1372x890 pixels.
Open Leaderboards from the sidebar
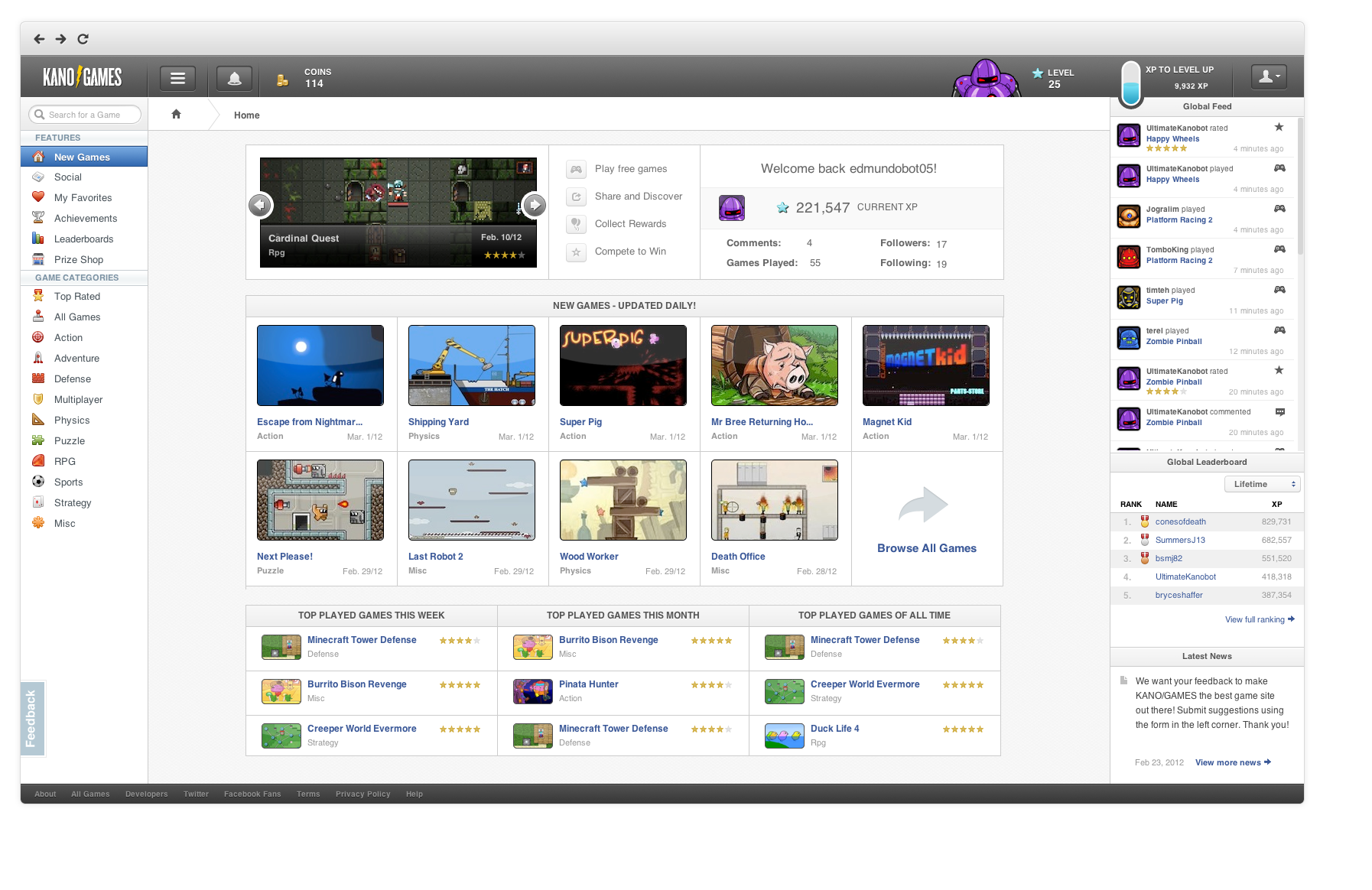tap(84, 239)
